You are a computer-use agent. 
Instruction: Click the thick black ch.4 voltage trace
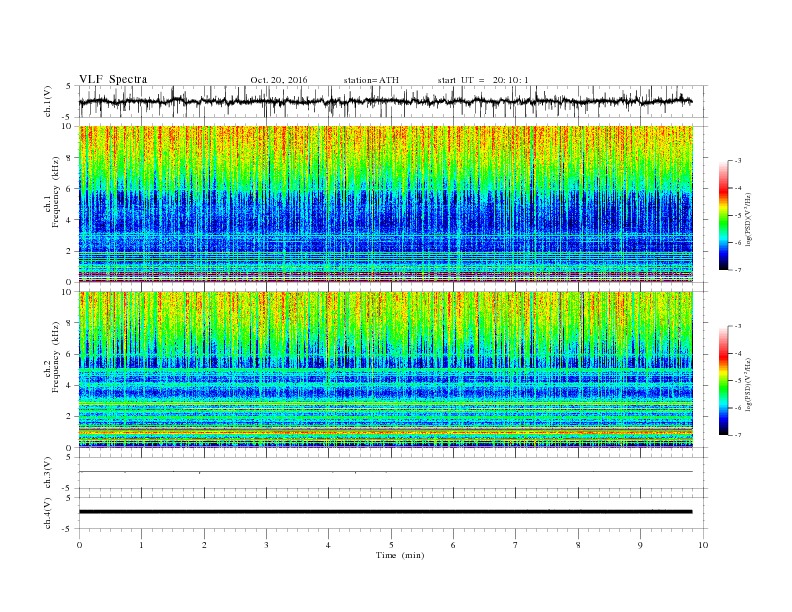click(x=385, y=512)
